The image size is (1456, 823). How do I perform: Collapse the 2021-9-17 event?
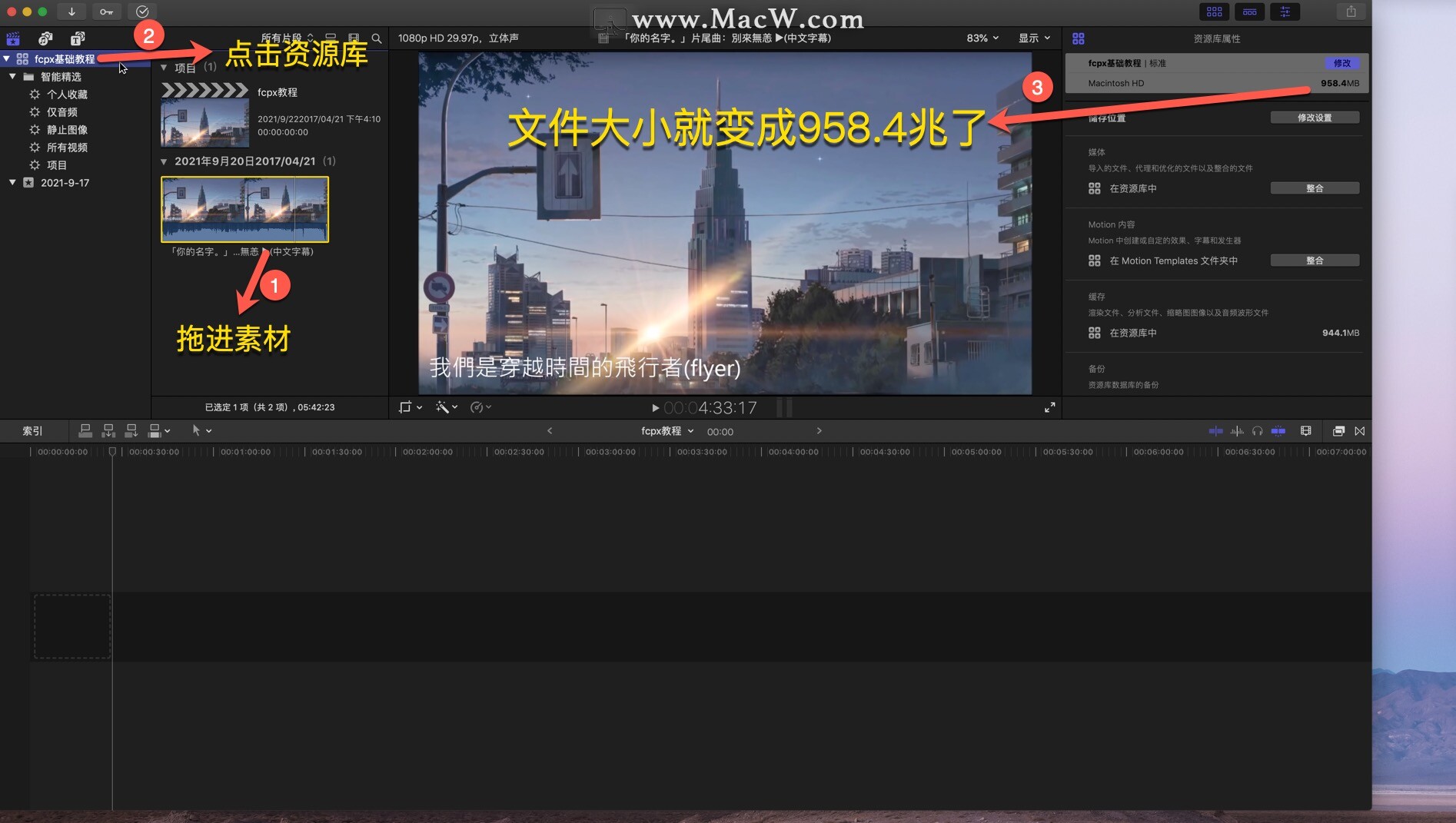[x=12, y=182]
